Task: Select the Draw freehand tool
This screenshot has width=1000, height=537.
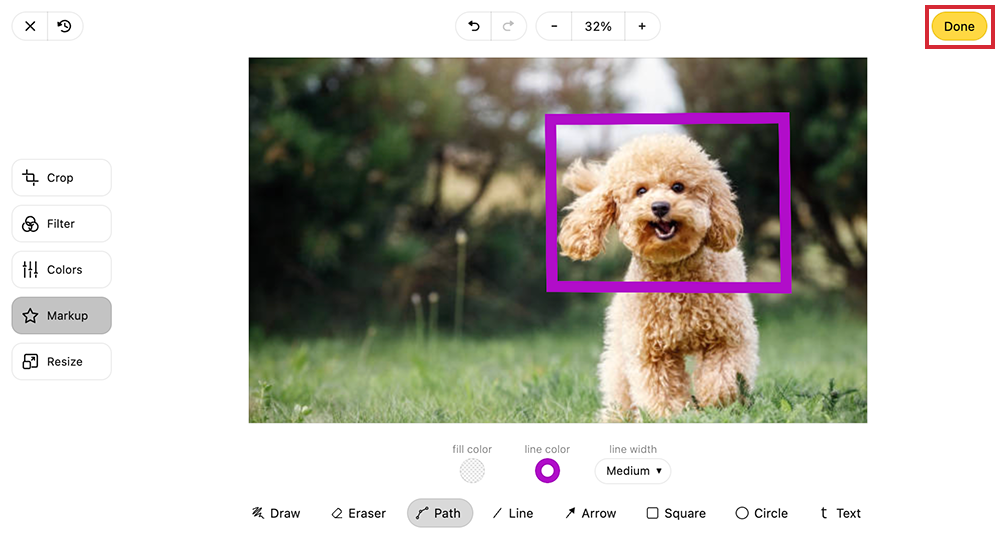Action: pos(276,513)
